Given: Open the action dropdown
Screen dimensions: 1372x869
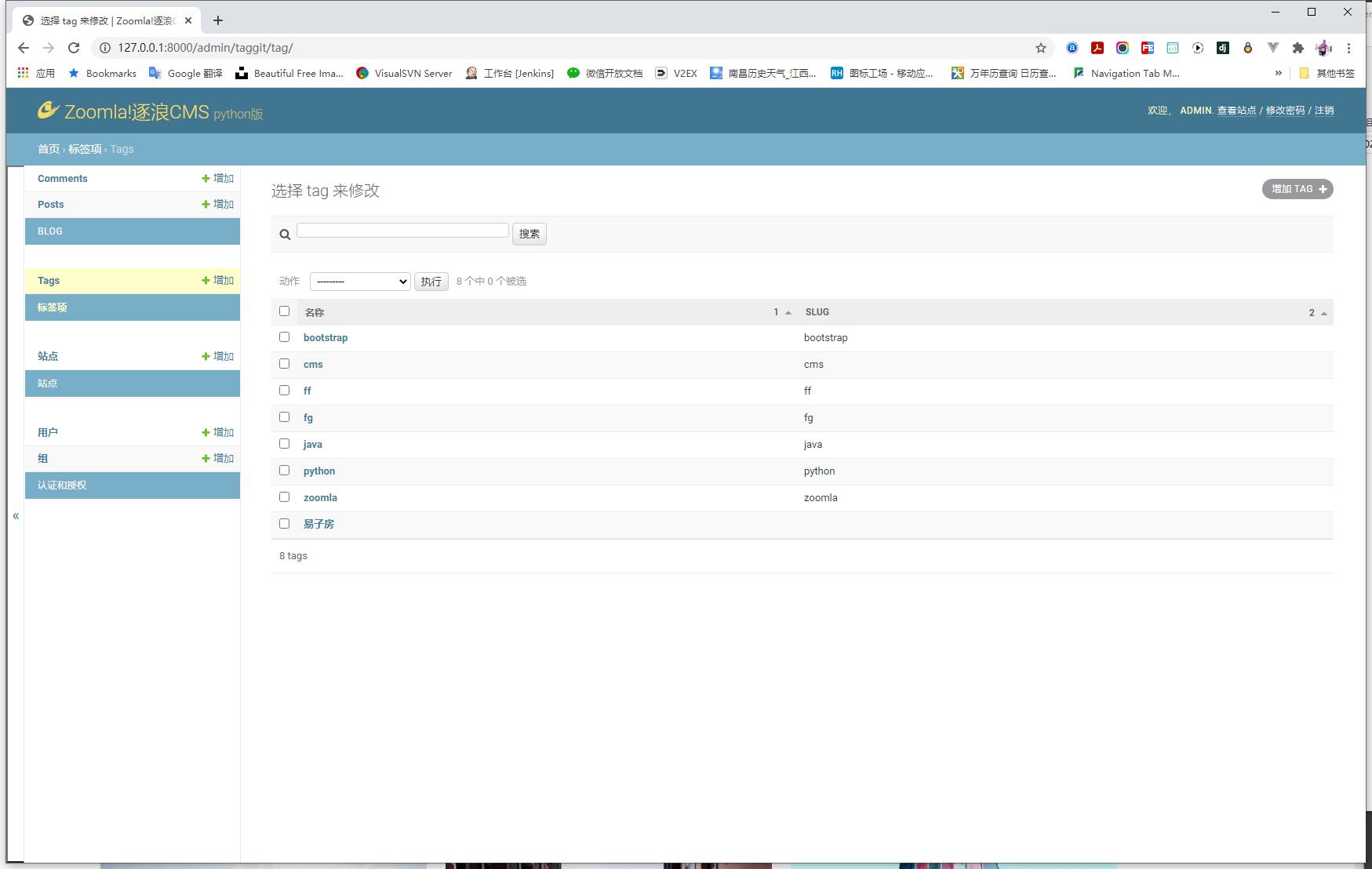Looking at the screenshot, I should pyautogui.click(x=360, y=282).
